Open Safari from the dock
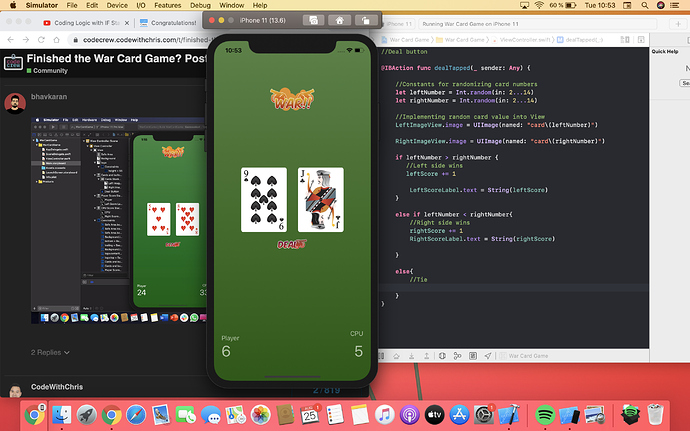The height and width of the screenshot is (431, 690). [x=136, y=413]
